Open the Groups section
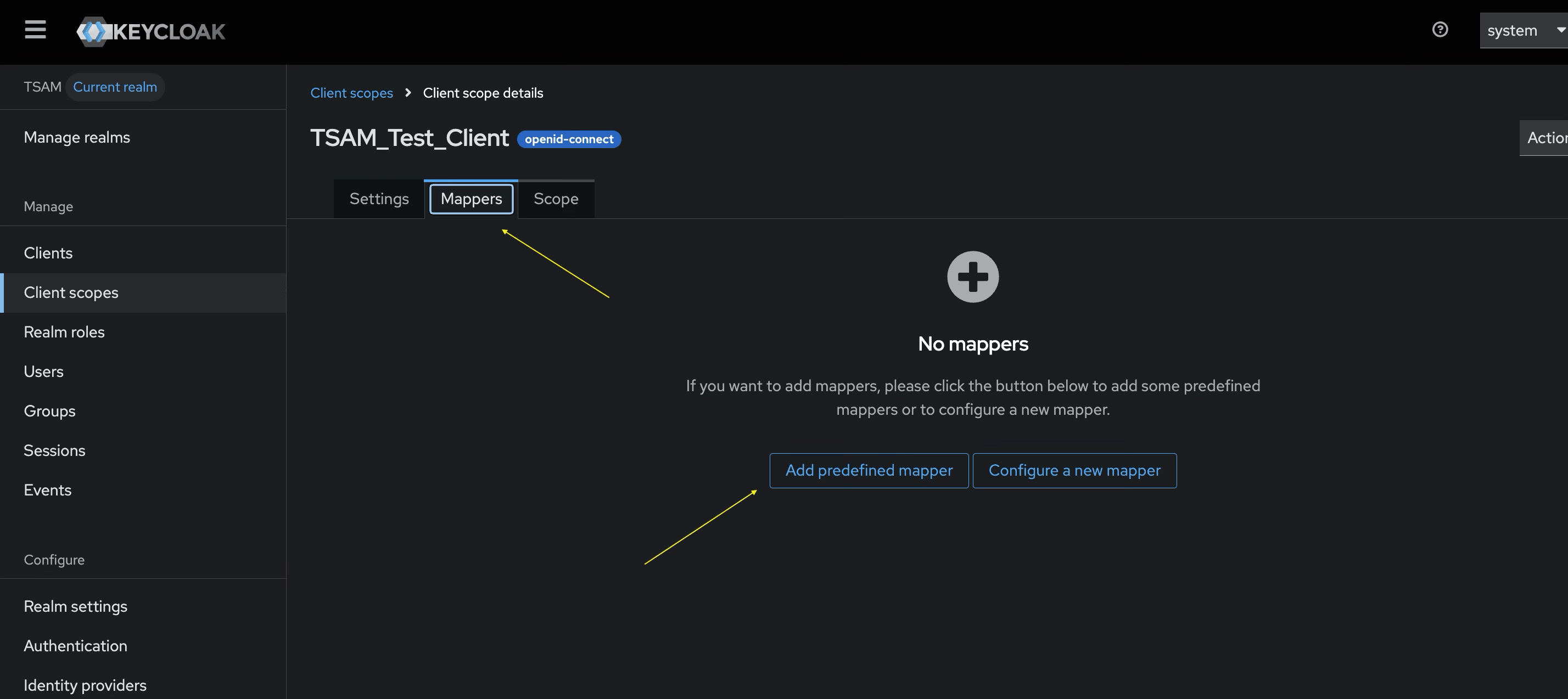The width and height of the screenshot is (1568, 699). coord(143,411)
